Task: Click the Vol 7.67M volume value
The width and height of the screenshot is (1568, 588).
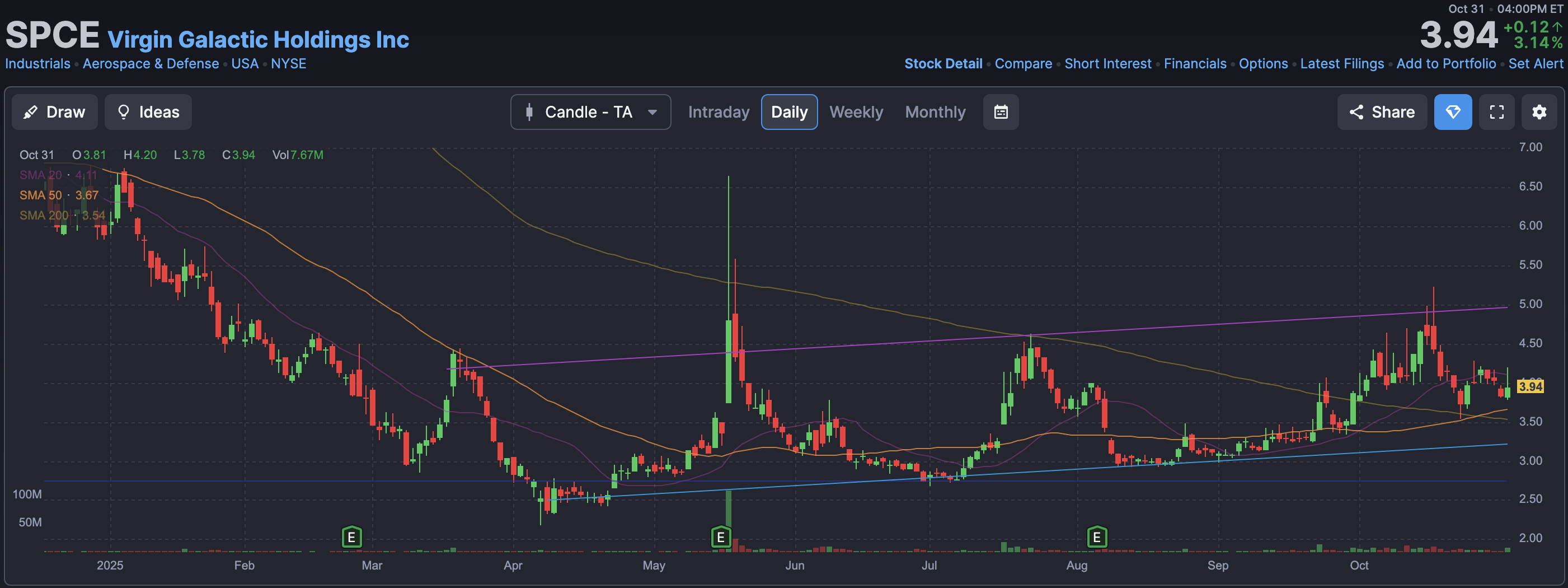Action: click(x=298, y=155)
